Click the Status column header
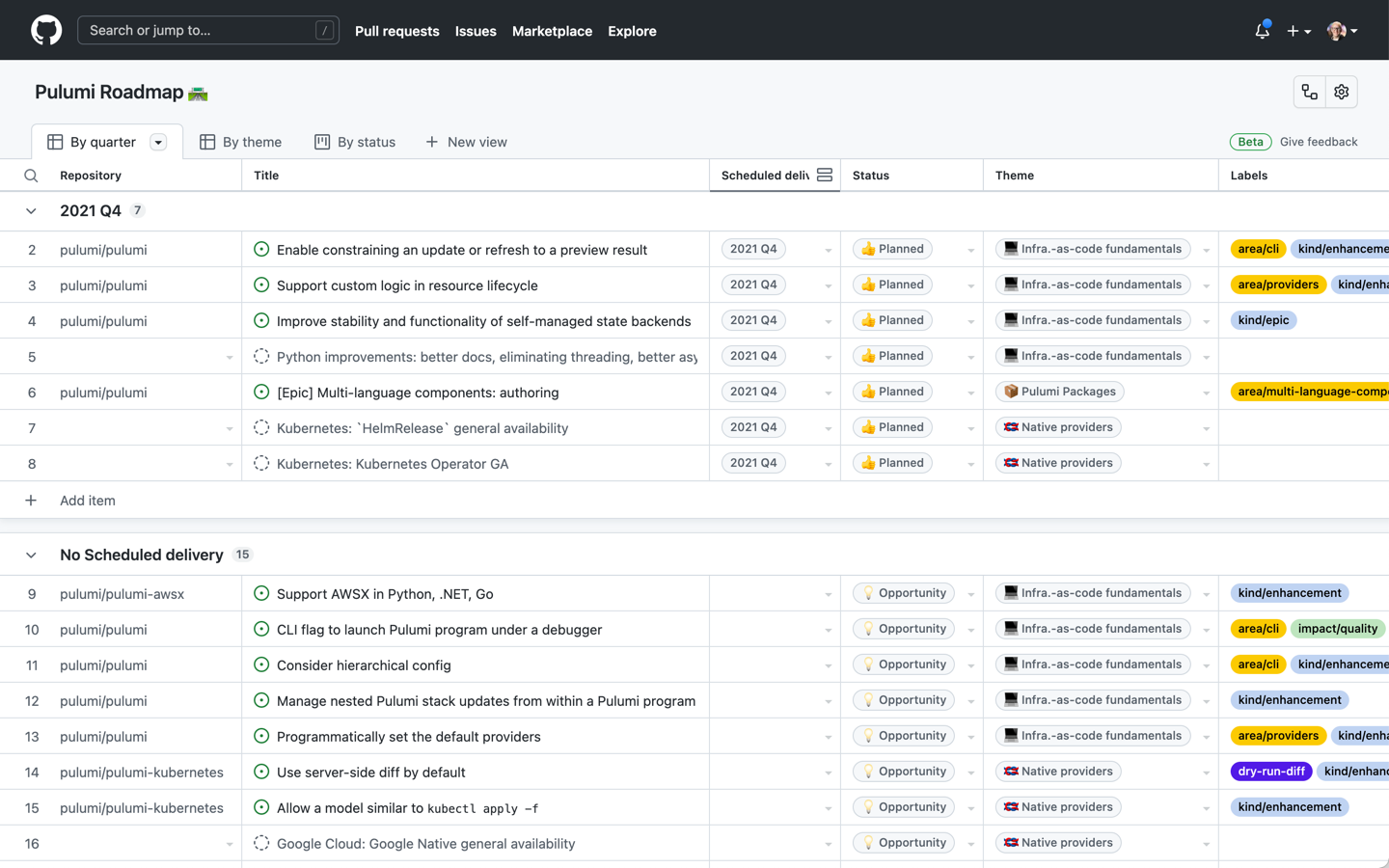 [x=912, y=176]
